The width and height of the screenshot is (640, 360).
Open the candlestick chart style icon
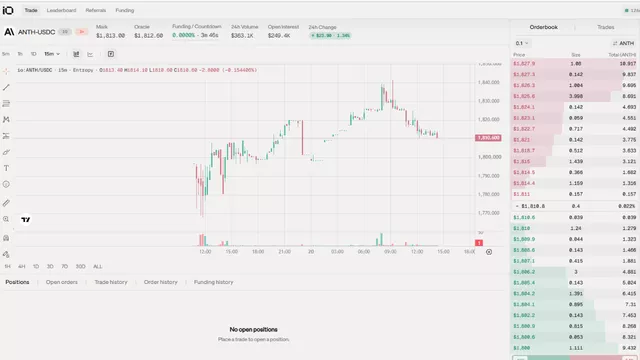coord(76,54)
